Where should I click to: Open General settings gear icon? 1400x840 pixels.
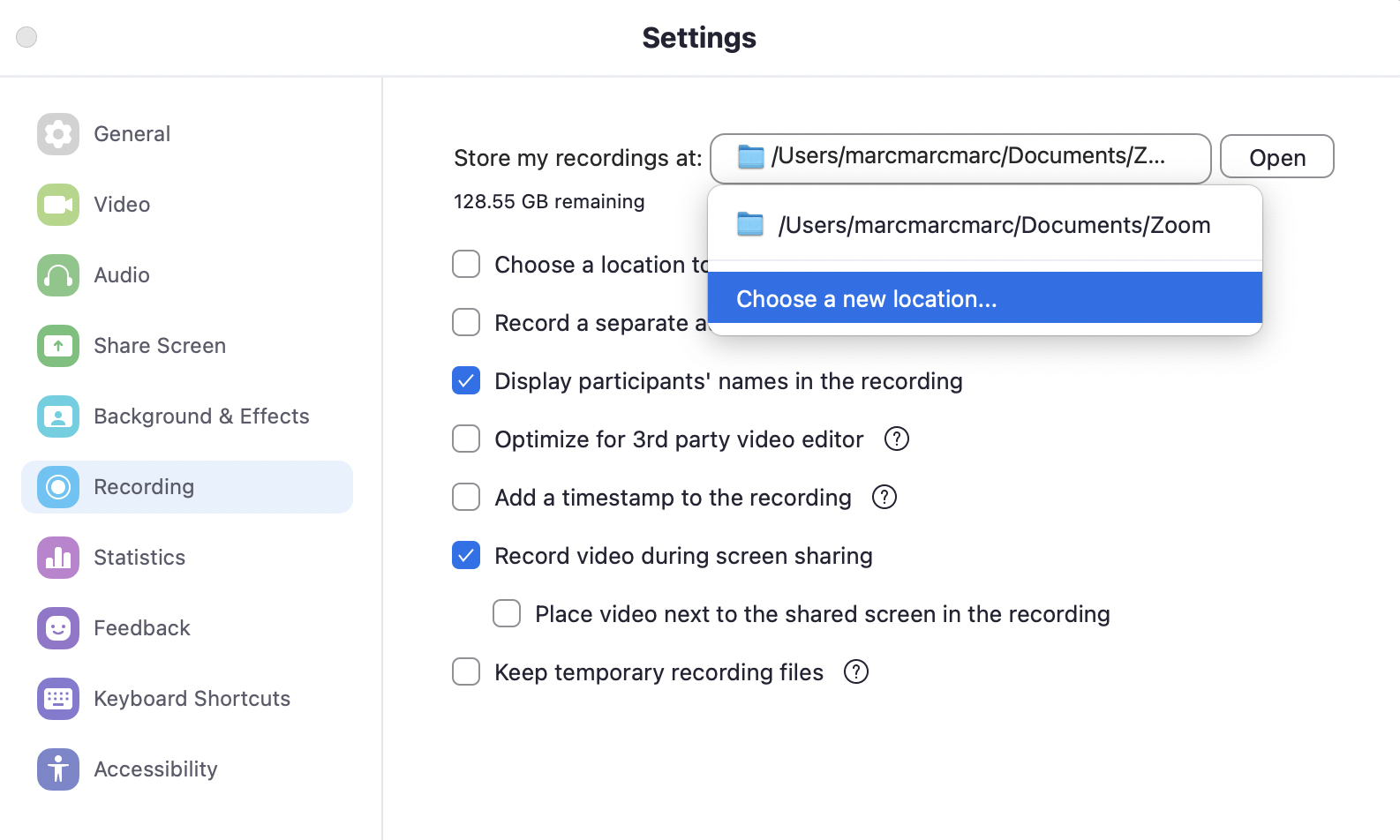(58, 134)
